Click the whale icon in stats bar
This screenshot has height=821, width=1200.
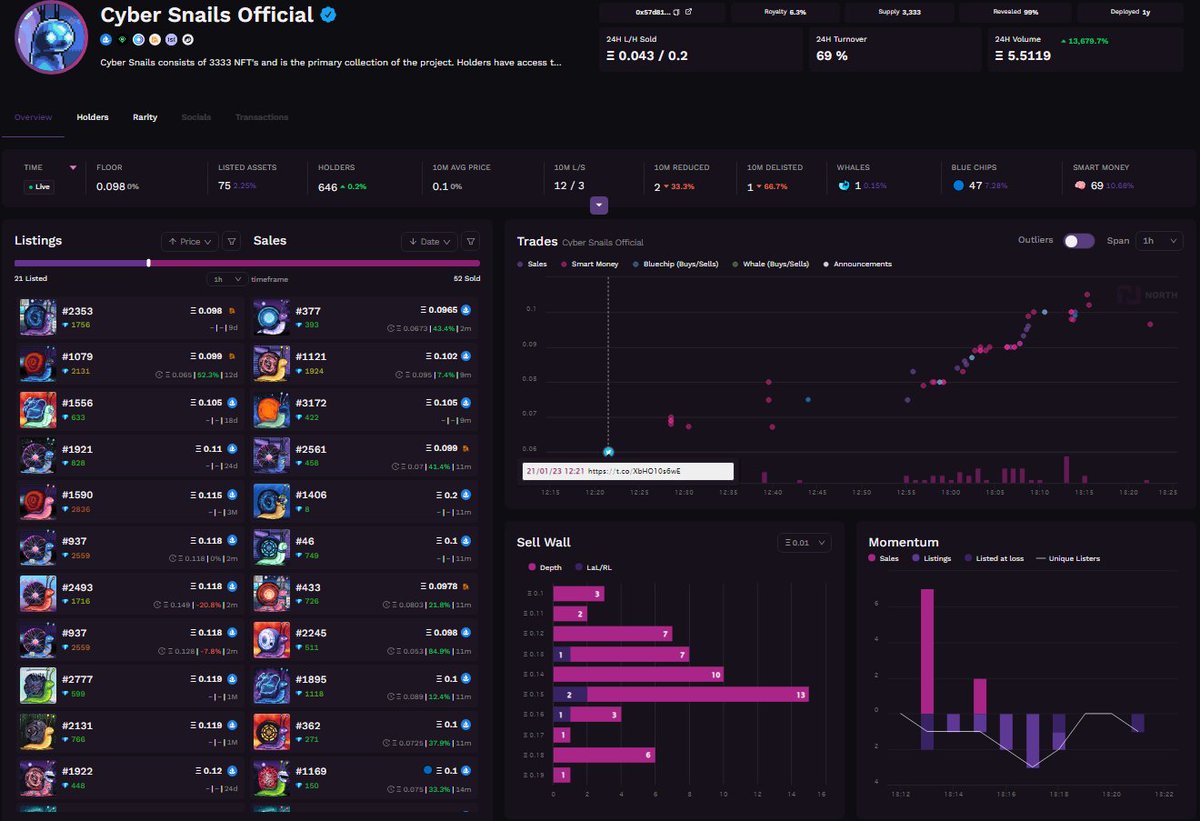[843, 186]
